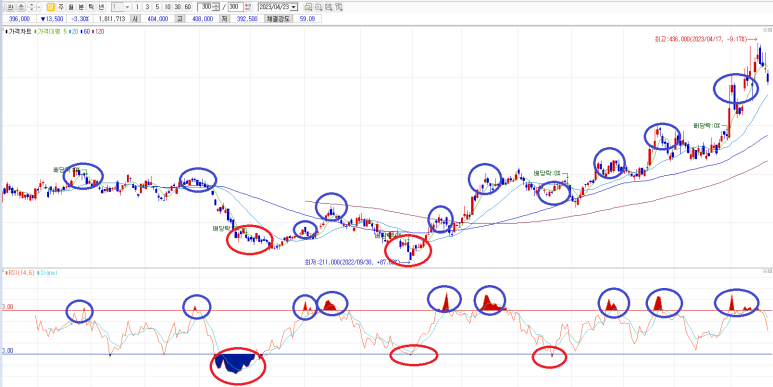The height and width of the screenshot is (387, 773).
Task: Click the 체결강도 label
Action: pos(279,19)
